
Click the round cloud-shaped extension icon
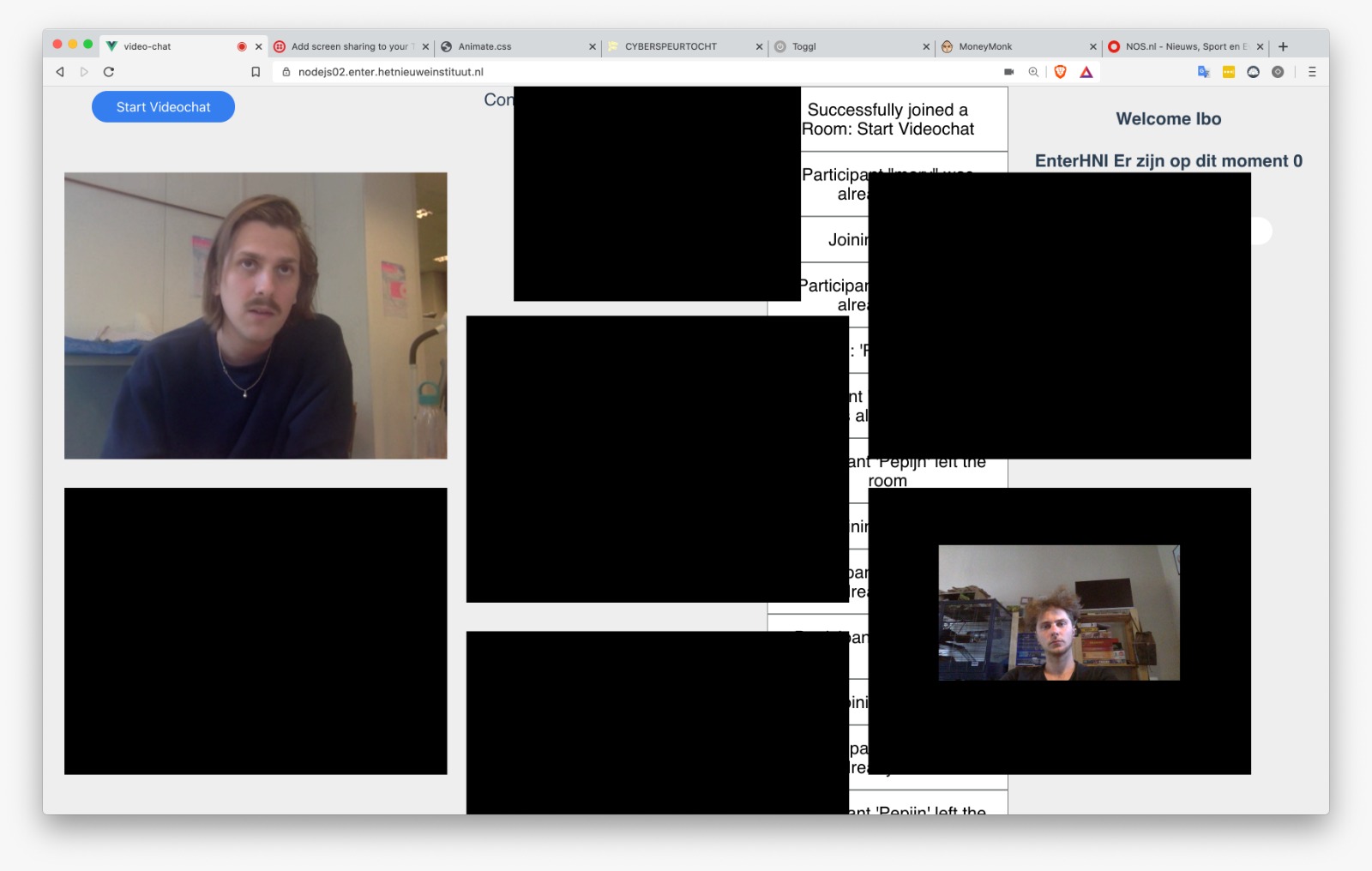(x=1254, y=72)
